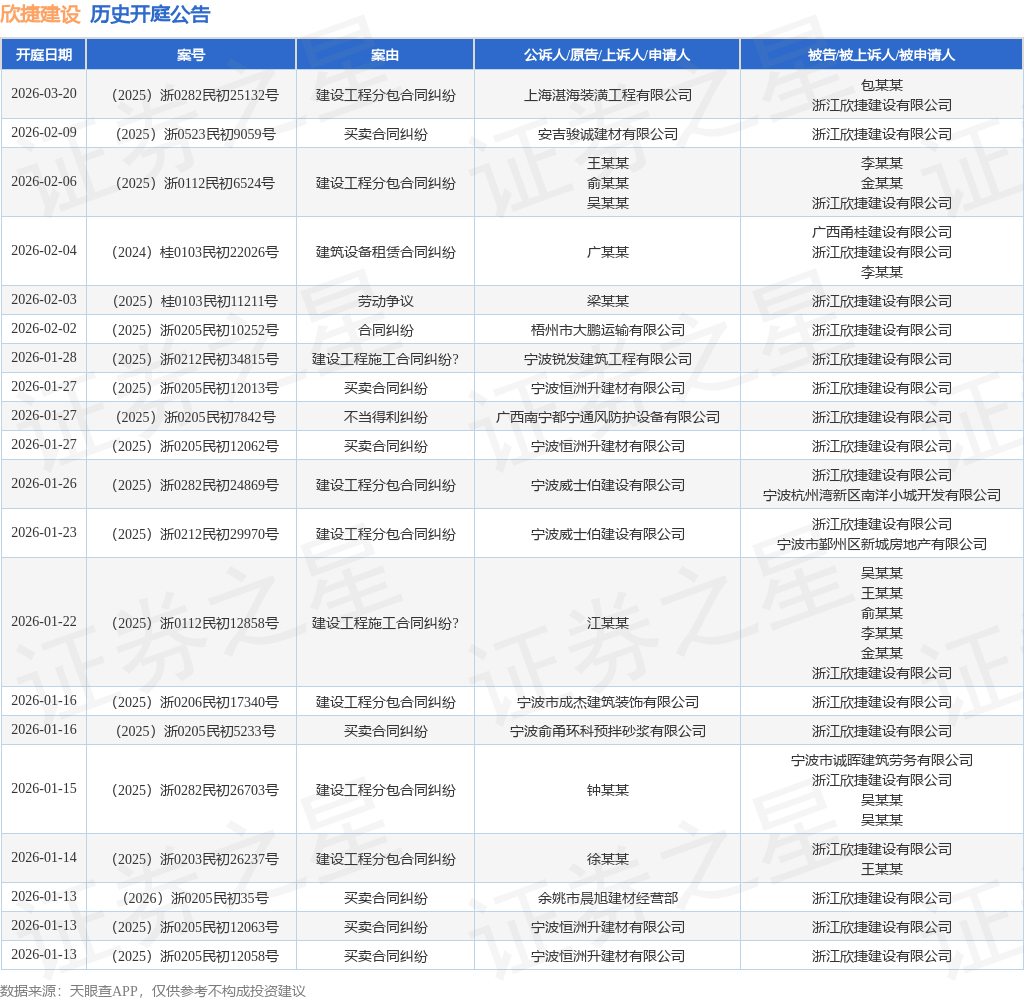1024x1000 pixels.
Task: Select case number (2025)浙0203民初26237号
Action: 195,859
